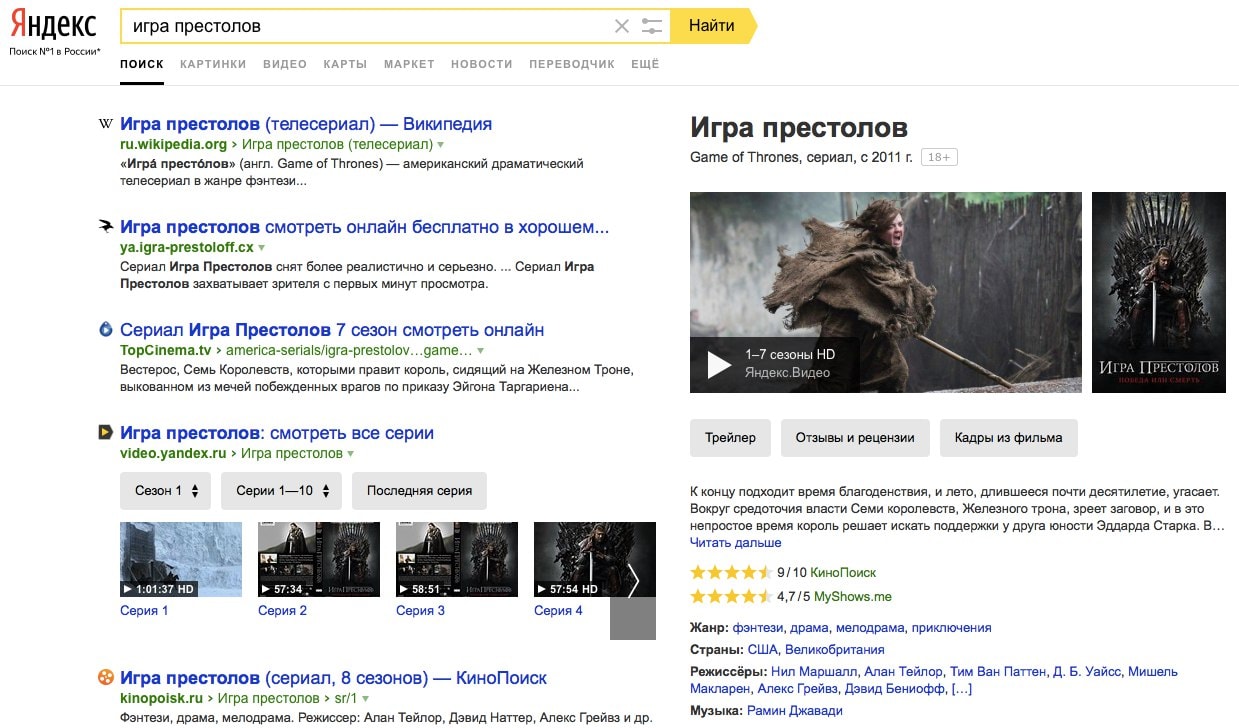Click Wikipedia favicon beside first result
1239x728 pixels.
pyautogui.click(x=106, y=124)
